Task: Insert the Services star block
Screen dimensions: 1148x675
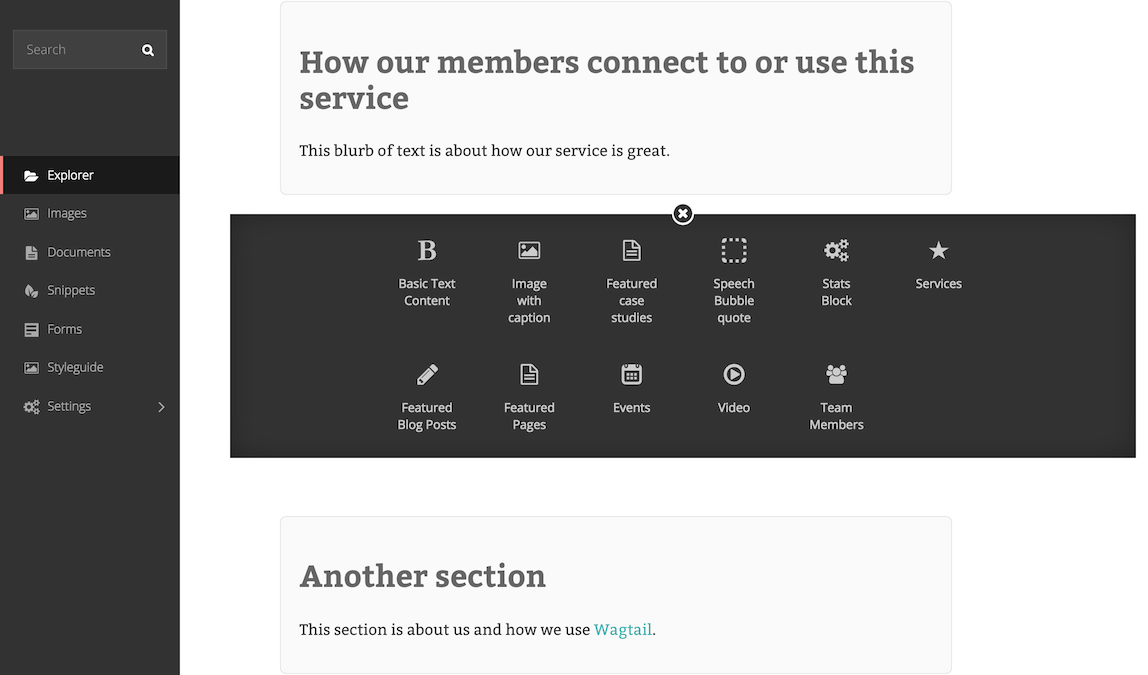Action: point(939,264)
